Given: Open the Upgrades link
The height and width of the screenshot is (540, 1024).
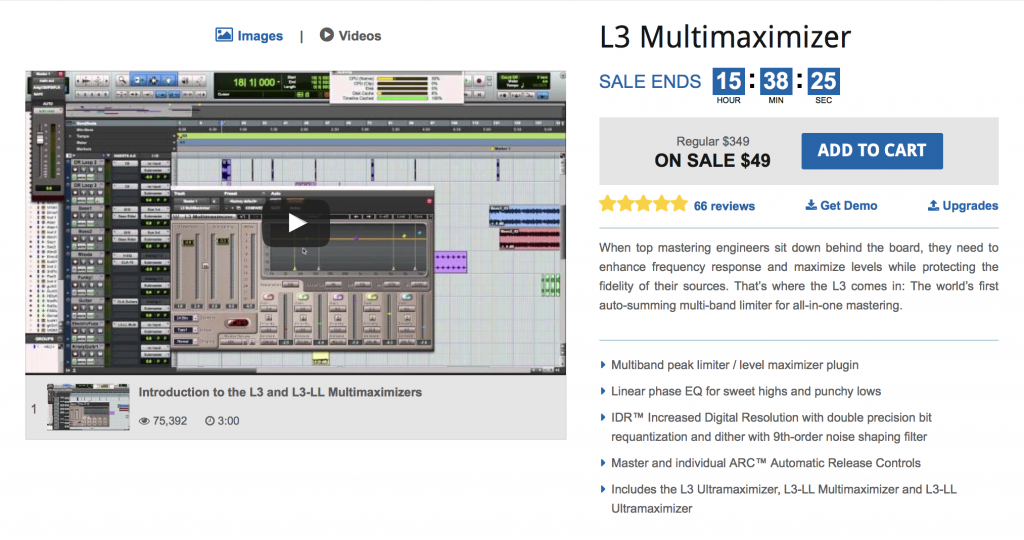Looking at the screenshot, I should click(x=963, y=206).
